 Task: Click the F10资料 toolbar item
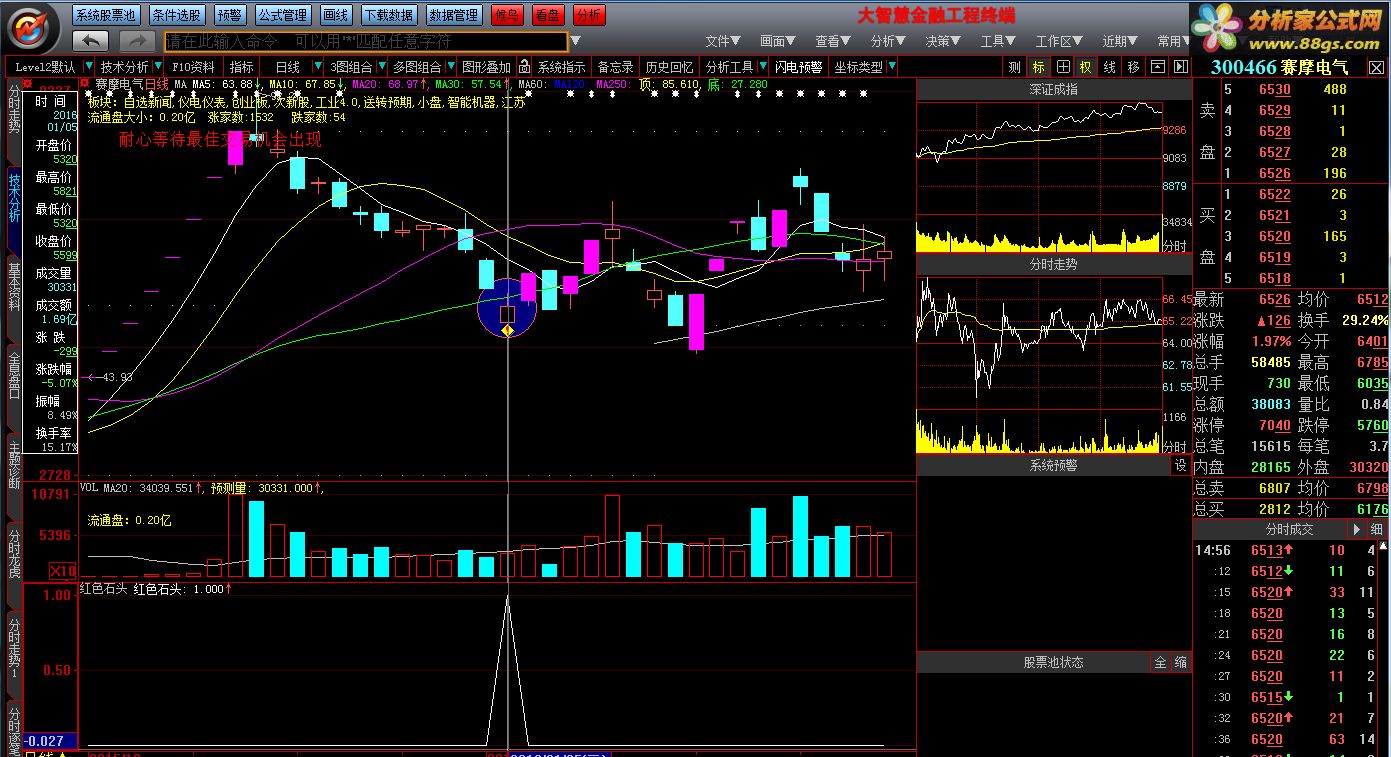tap(194, 67)
